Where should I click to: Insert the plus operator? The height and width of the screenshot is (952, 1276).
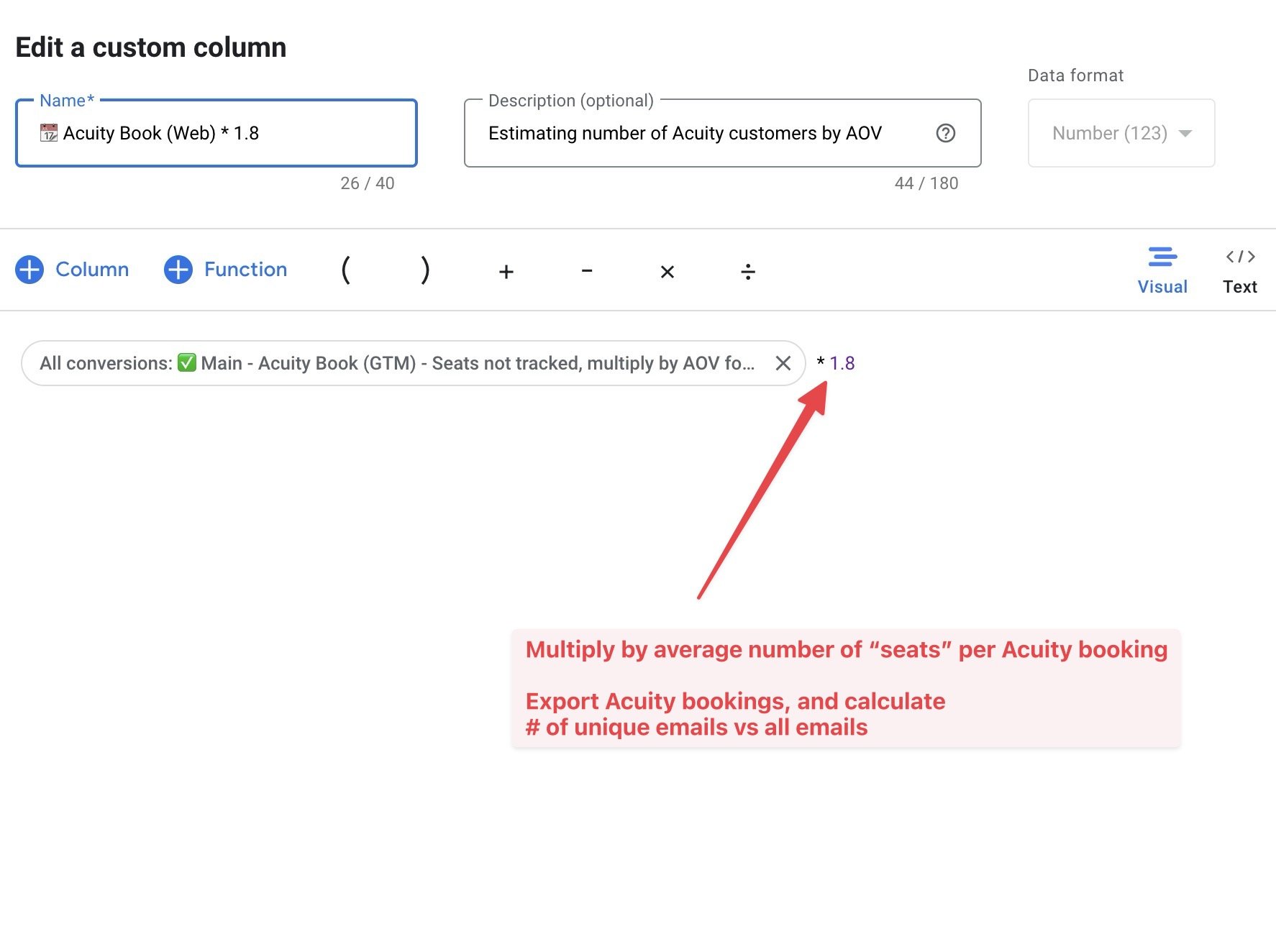(x=506, y=272)
